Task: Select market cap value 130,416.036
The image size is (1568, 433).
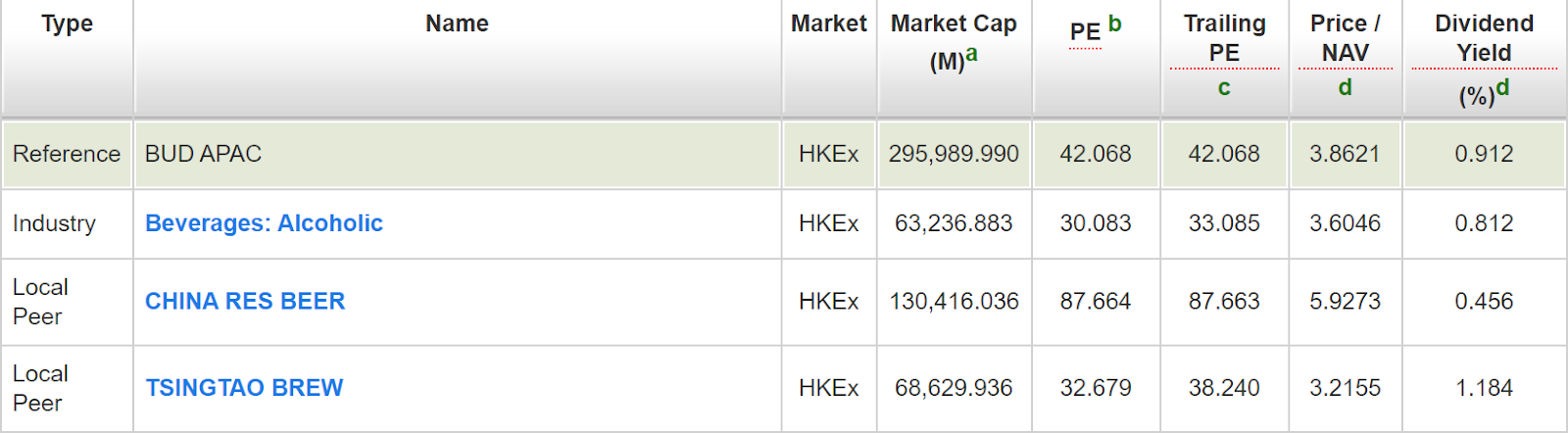Action: pyautogui.click(x=954, y=301)
